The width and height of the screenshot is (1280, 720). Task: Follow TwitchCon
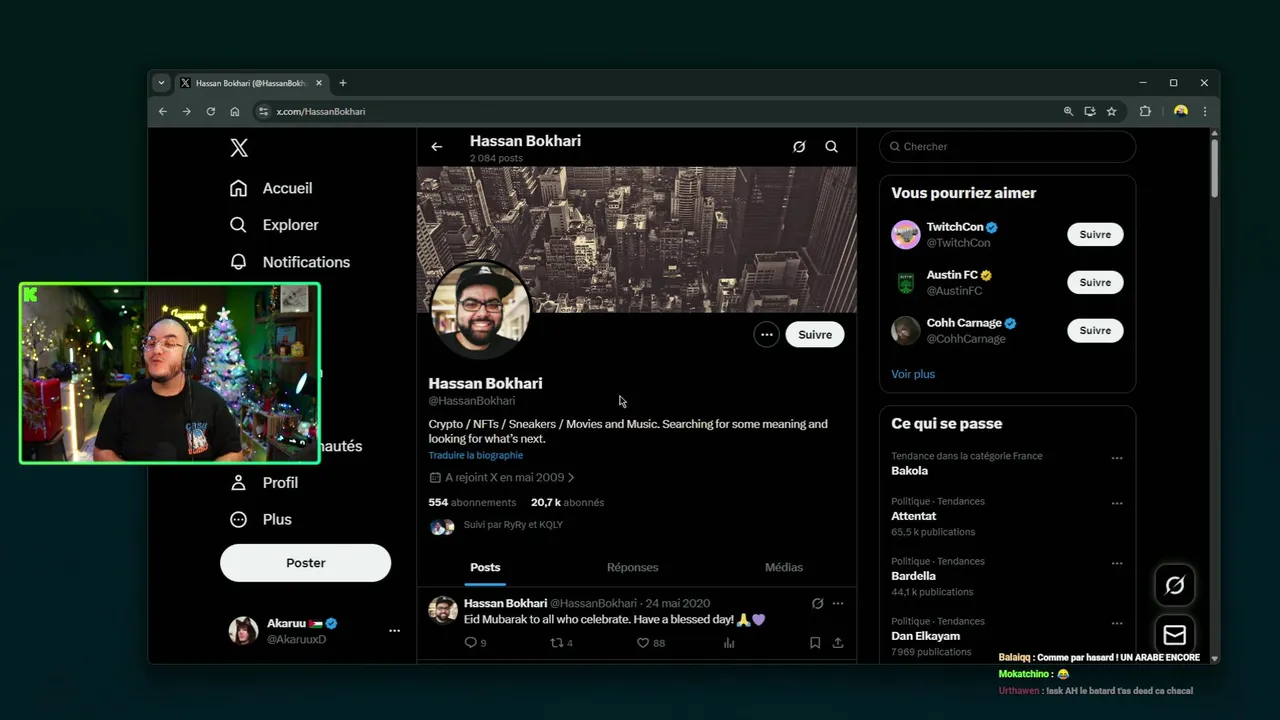1095,235
